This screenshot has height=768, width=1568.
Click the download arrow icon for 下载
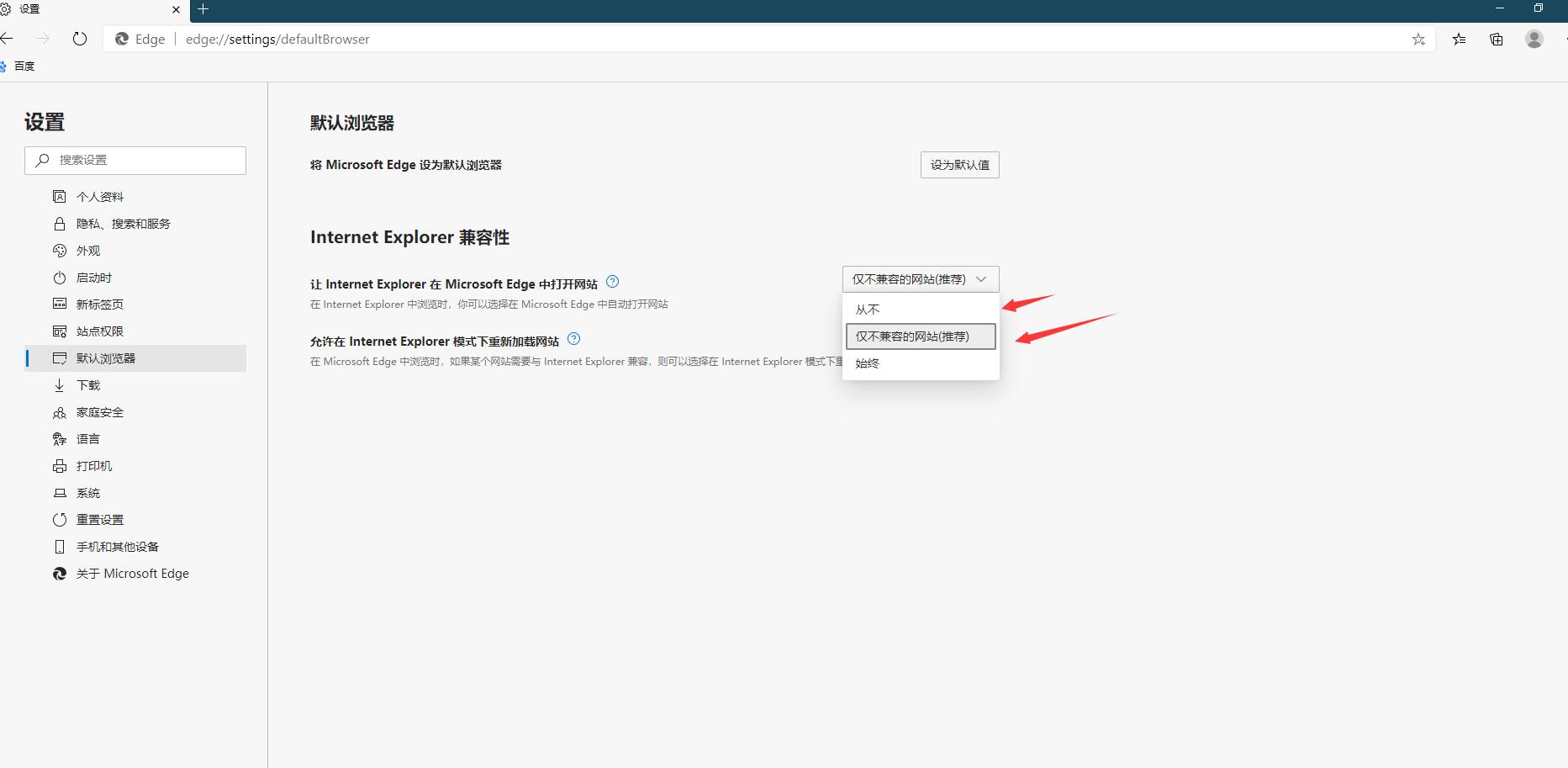[x=60, y=385]
